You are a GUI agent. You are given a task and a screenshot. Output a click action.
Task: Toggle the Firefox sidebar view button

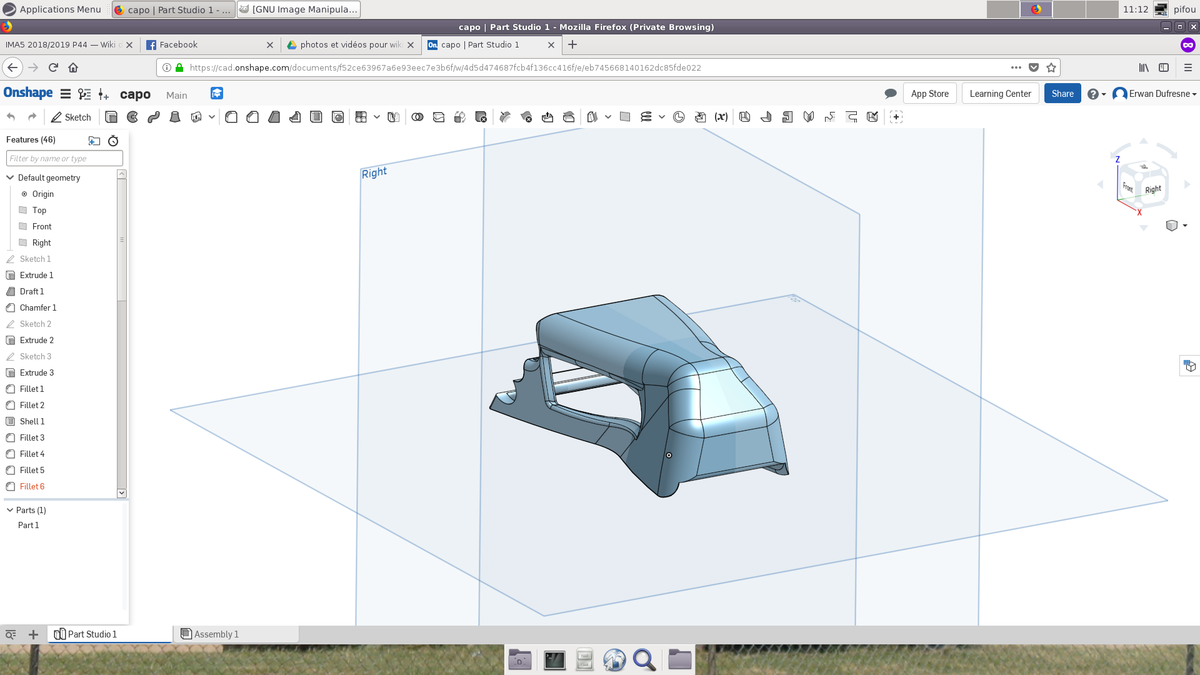tap(1163, 68)
